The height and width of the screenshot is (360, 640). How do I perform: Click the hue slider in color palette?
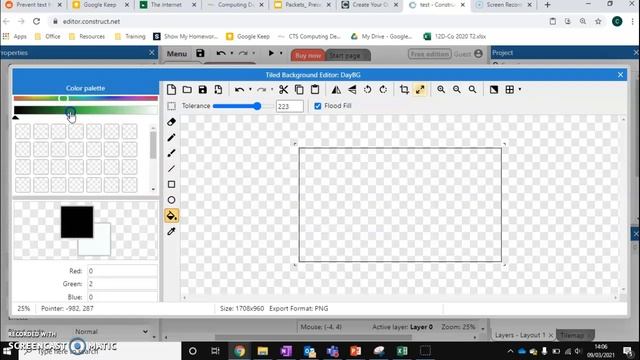click(85, 98)
